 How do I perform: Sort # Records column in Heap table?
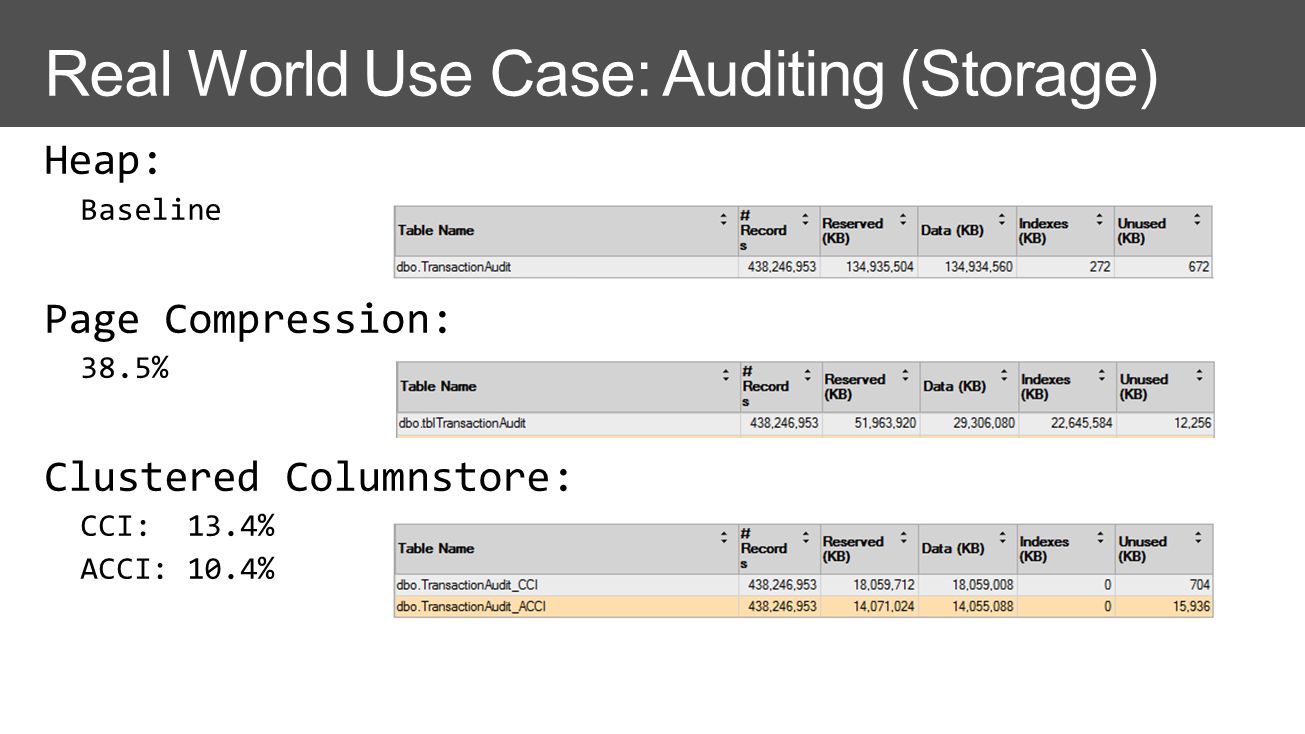[x=807, y=219]
